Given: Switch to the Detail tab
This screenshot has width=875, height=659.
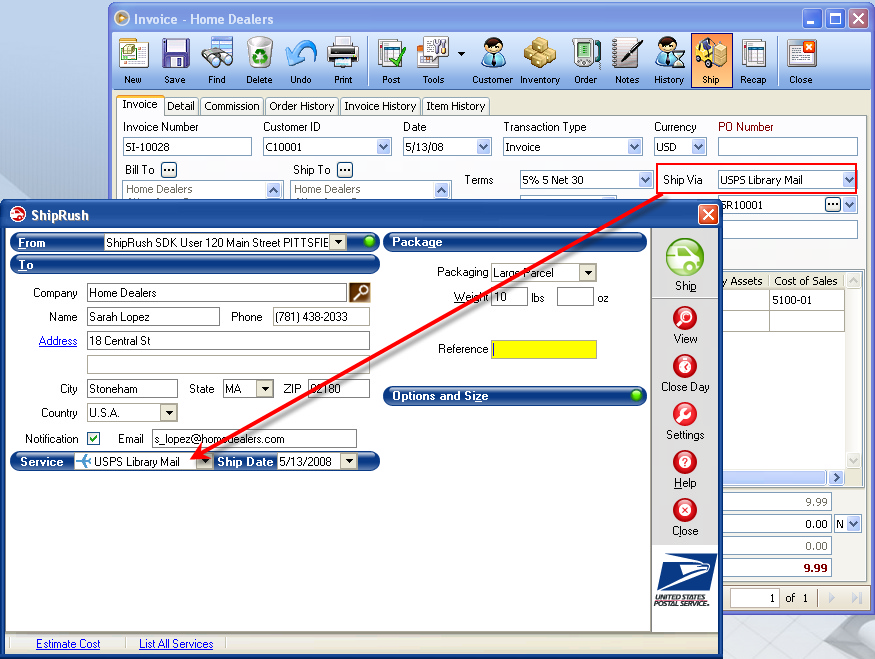Looking at the screenshot, I should coord(181,106).
